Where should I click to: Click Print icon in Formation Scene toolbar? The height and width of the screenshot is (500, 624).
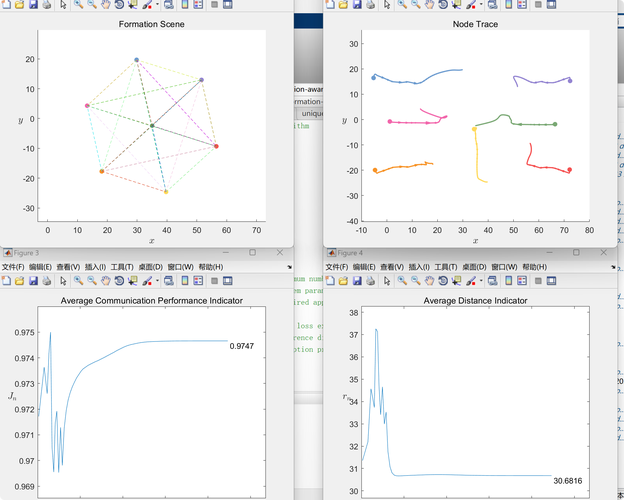(46, 5)
